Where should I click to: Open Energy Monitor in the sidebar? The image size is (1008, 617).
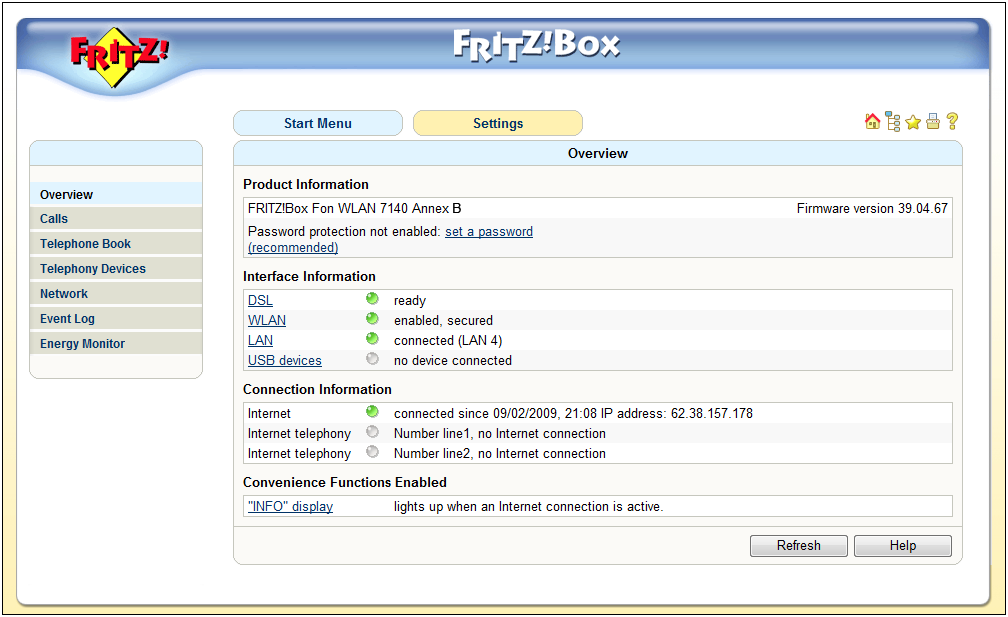(x=116, y=344)
